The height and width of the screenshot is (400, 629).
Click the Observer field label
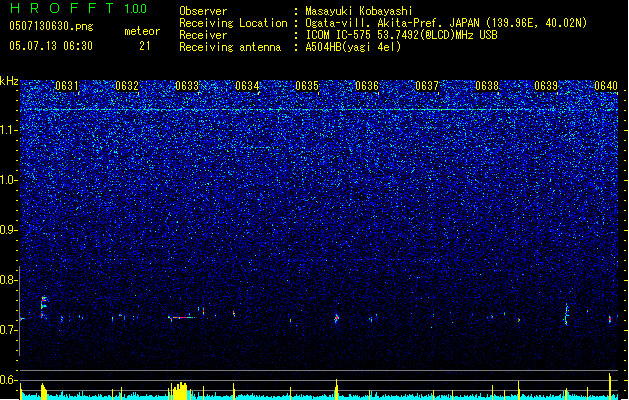pyautogui.click(x=203, y=11)
